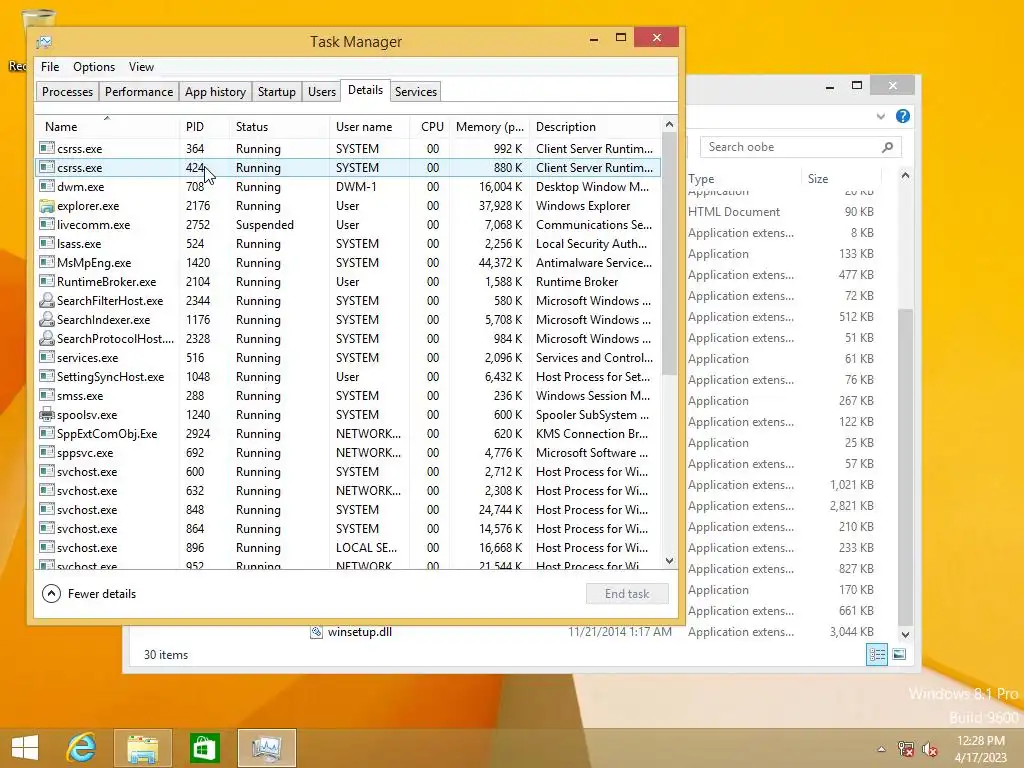Viewport: 1024px width, 768px height.
Task: Select the SettingSyncHost.exe row
Action: (x=348, y=377)
